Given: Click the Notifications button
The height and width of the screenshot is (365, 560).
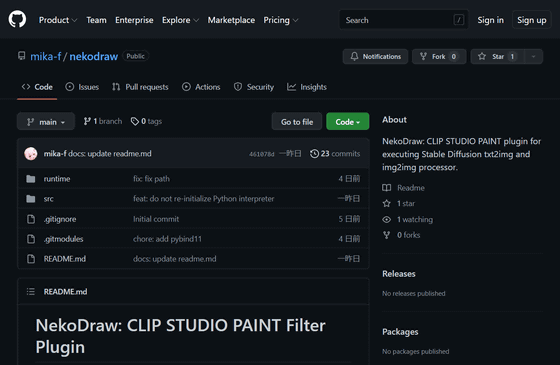Looking at the screenshot, I should (x=375, y=56).
